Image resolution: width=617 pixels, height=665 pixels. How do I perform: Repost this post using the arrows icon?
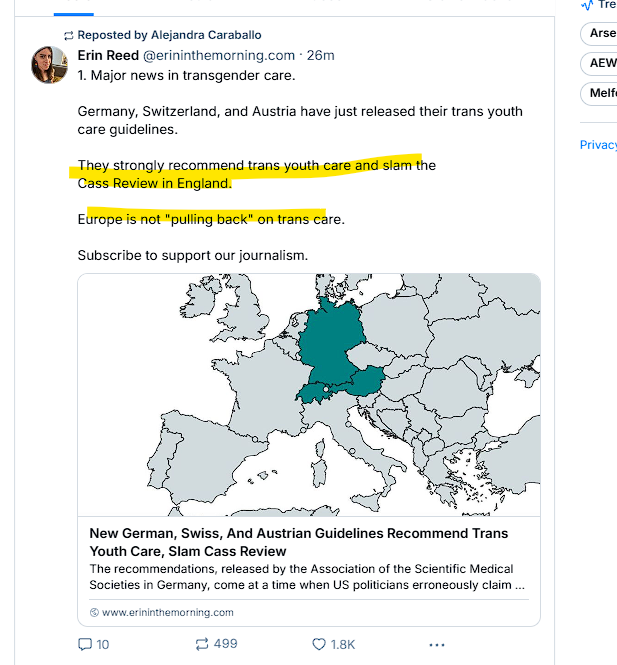(x=200, y=644)
